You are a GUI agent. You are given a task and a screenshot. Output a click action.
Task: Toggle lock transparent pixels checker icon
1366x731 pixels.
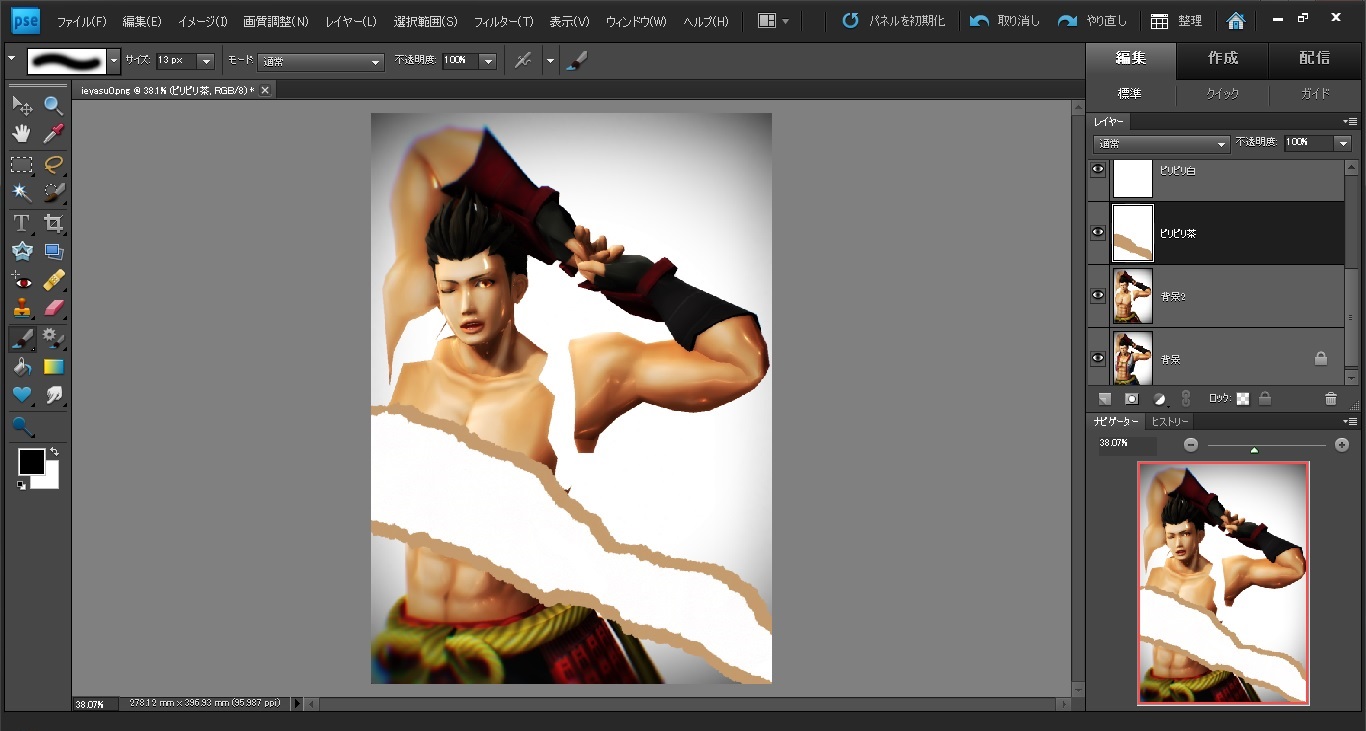point(1243,398)
